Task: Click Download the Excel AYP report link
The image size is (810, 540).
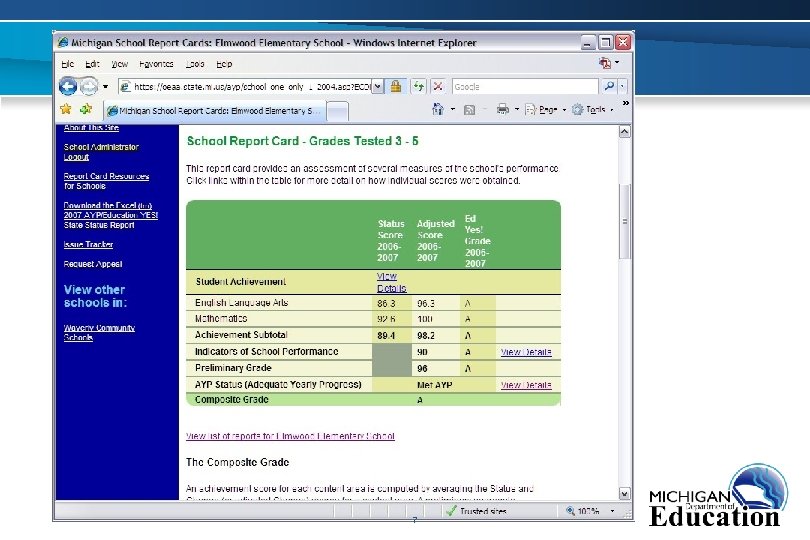Action: 111,215
